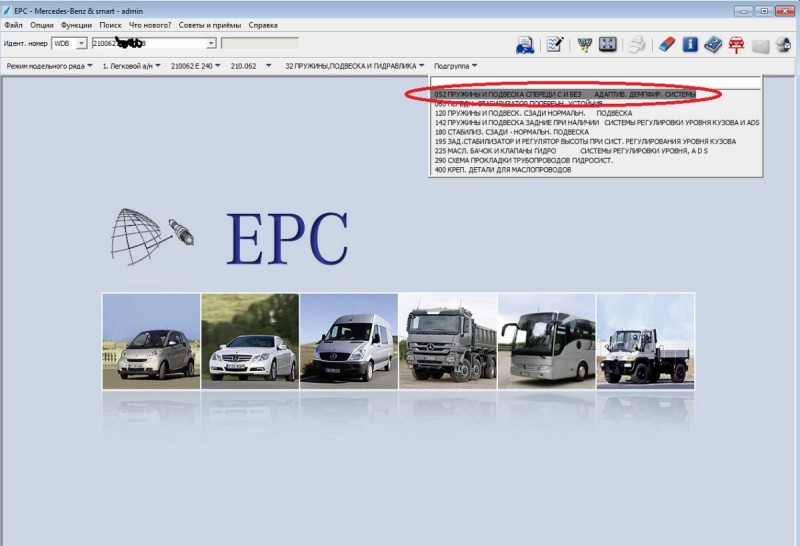Select subgroup 052 ПРУЖИНЫ И ПОДВЕСКА СПЕРЕДИ

point(565,94)
